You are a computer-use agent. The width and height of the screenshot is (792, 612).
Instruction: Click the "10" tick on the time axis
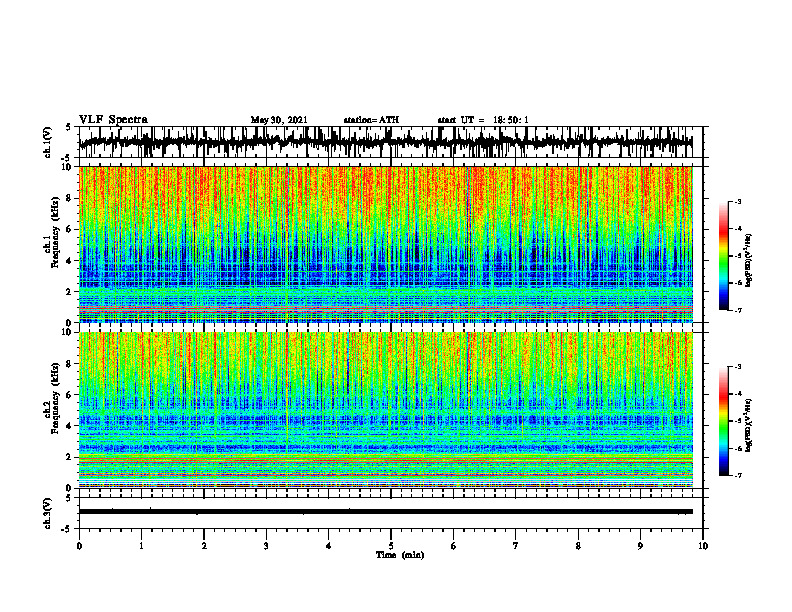click(703, 546)
